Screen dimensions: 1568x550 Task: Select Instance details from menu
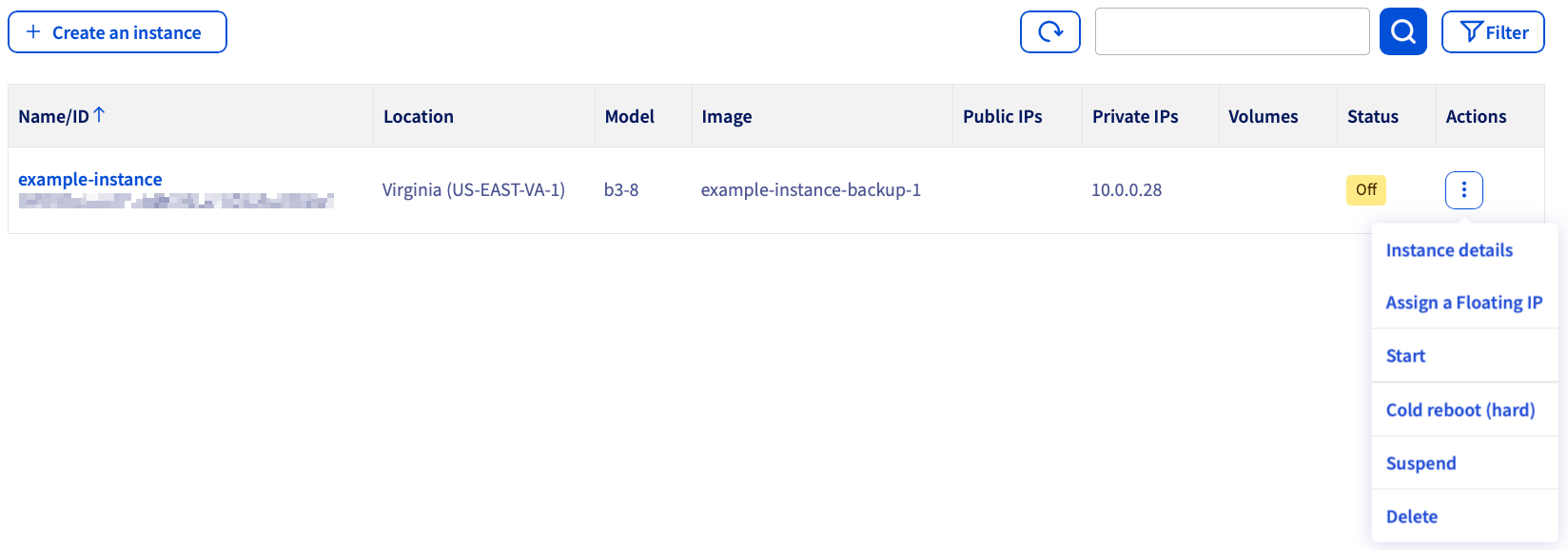point(1449,250)
